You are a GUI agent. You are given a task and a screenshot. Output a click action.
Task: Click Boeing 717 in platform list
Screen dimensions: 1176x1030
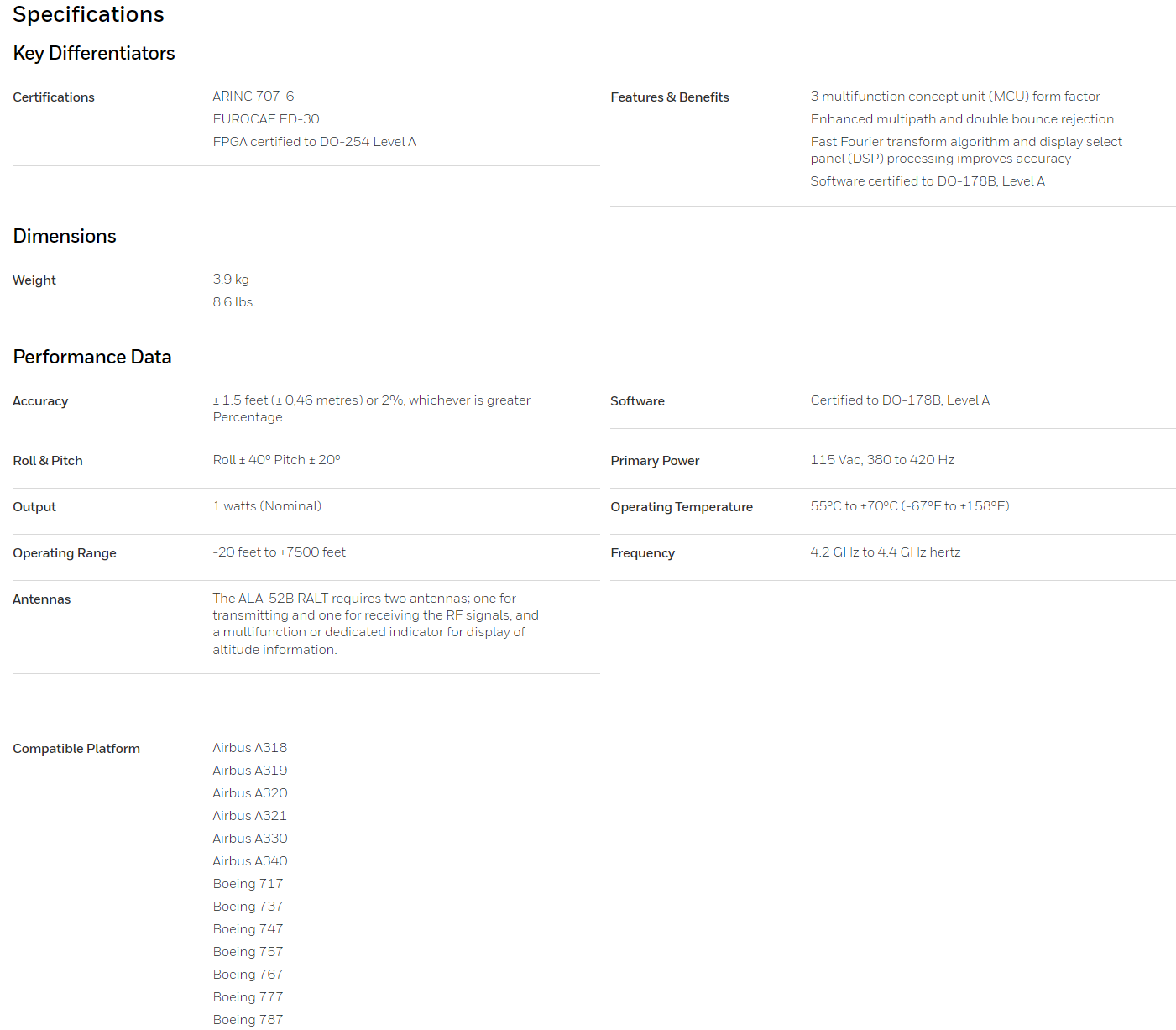(248, 884)
